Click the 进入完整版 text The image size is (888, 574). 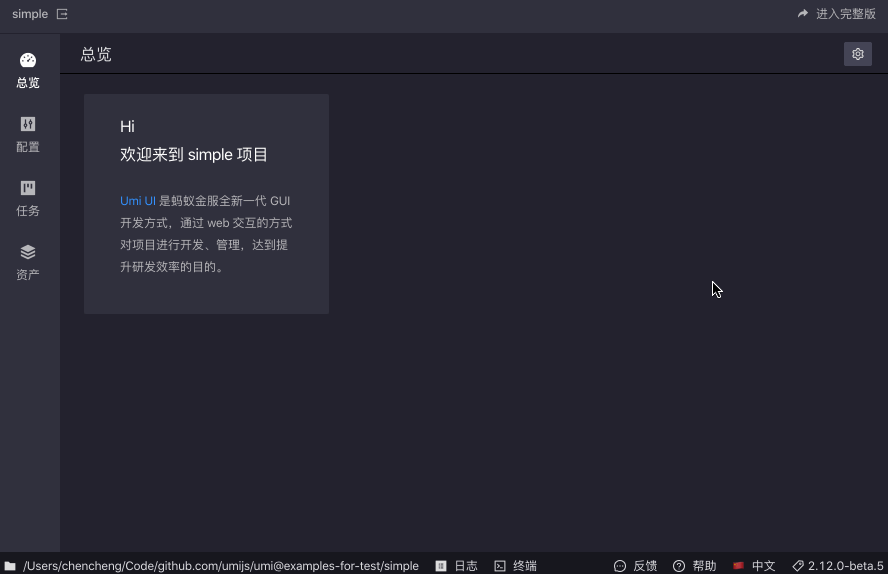pyautogui.click(x=846, y=14)
